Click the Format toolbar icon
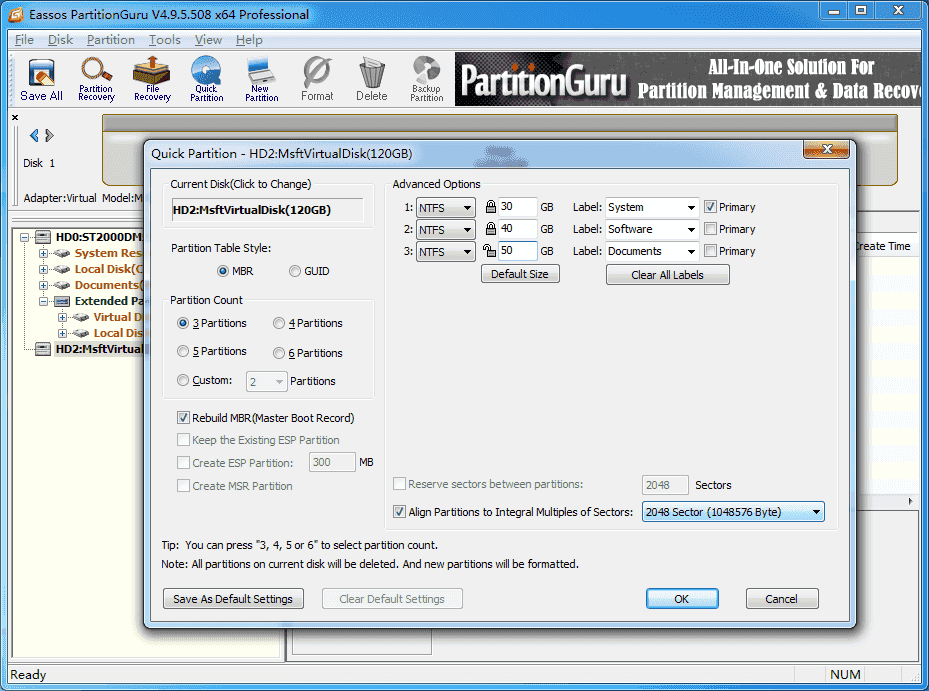This screenshot has height=691, width=929. [317, 79]
